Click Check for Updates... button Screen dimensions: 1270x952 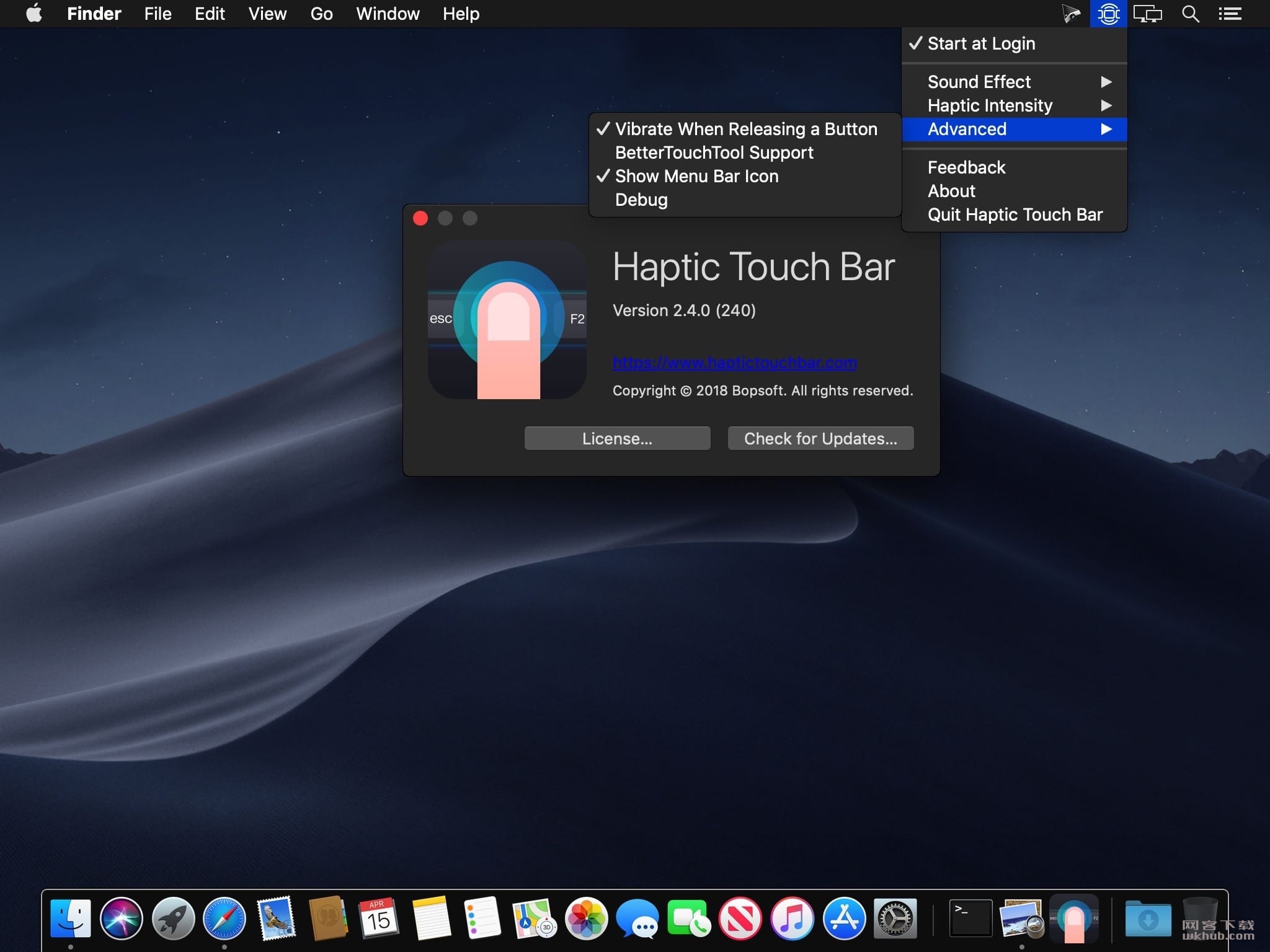point(820,438)
